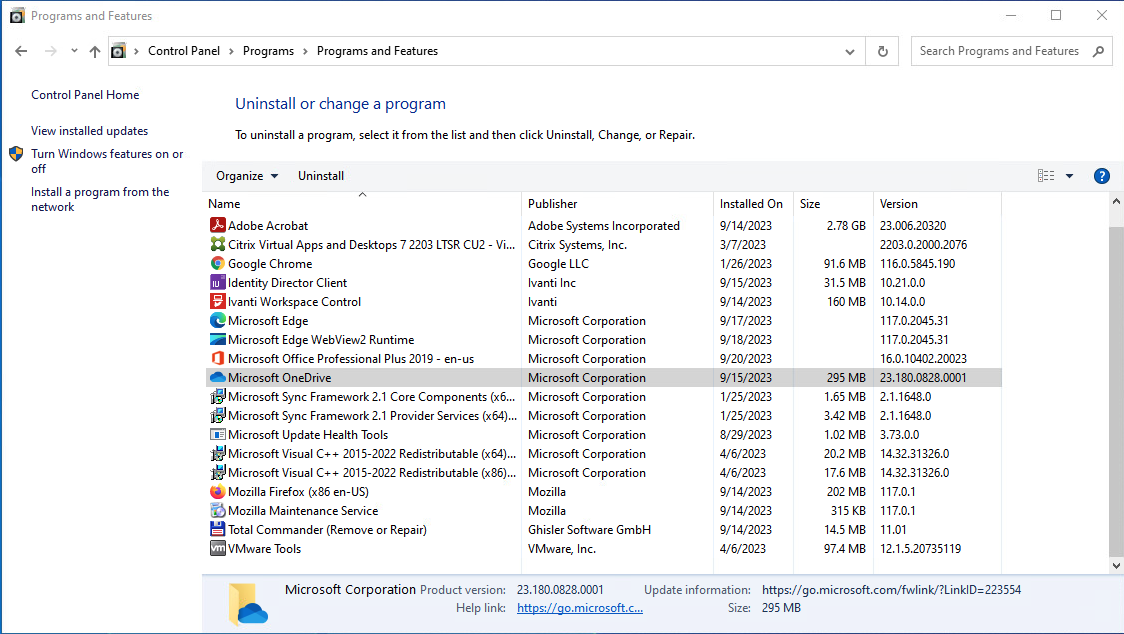
Task: Open the Organize dropdown menu
Action: click(x=247, y=176)
